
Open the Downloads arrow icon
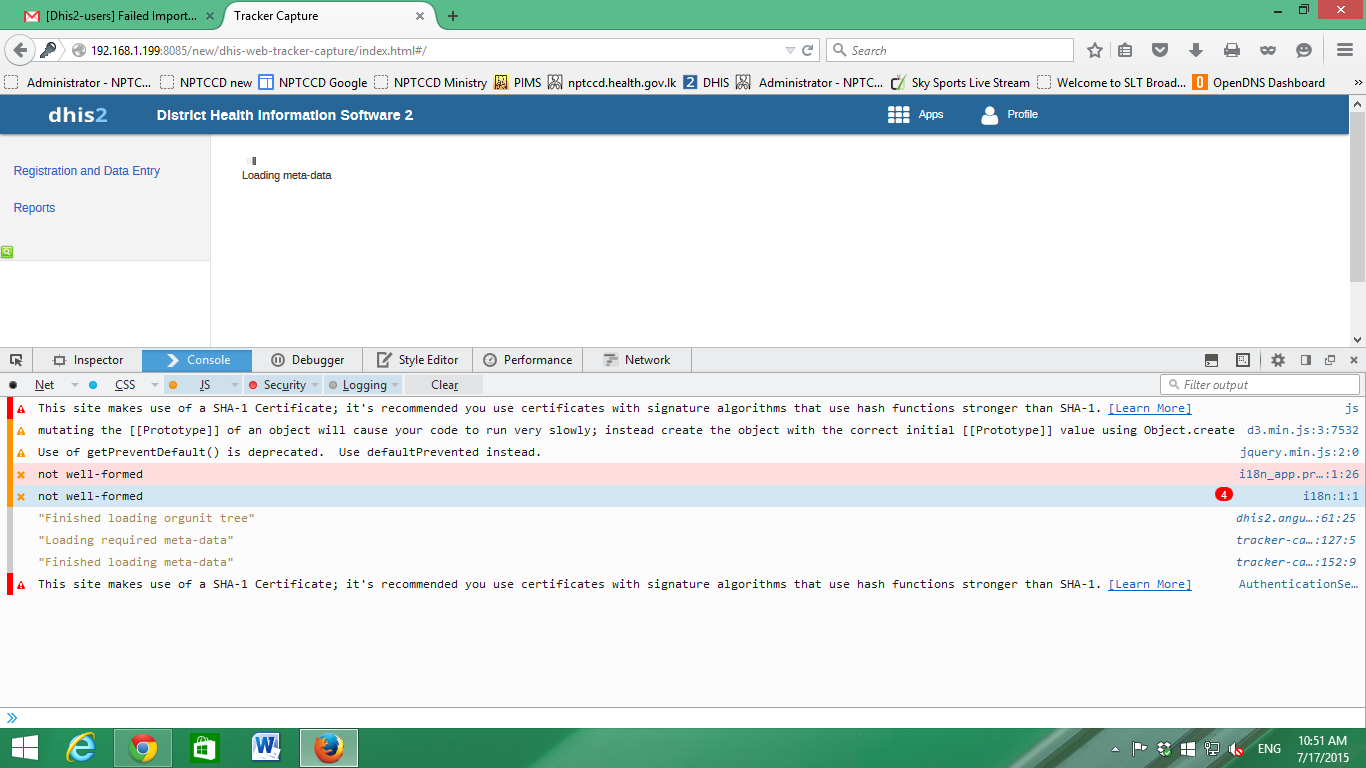pos(1196,50)
